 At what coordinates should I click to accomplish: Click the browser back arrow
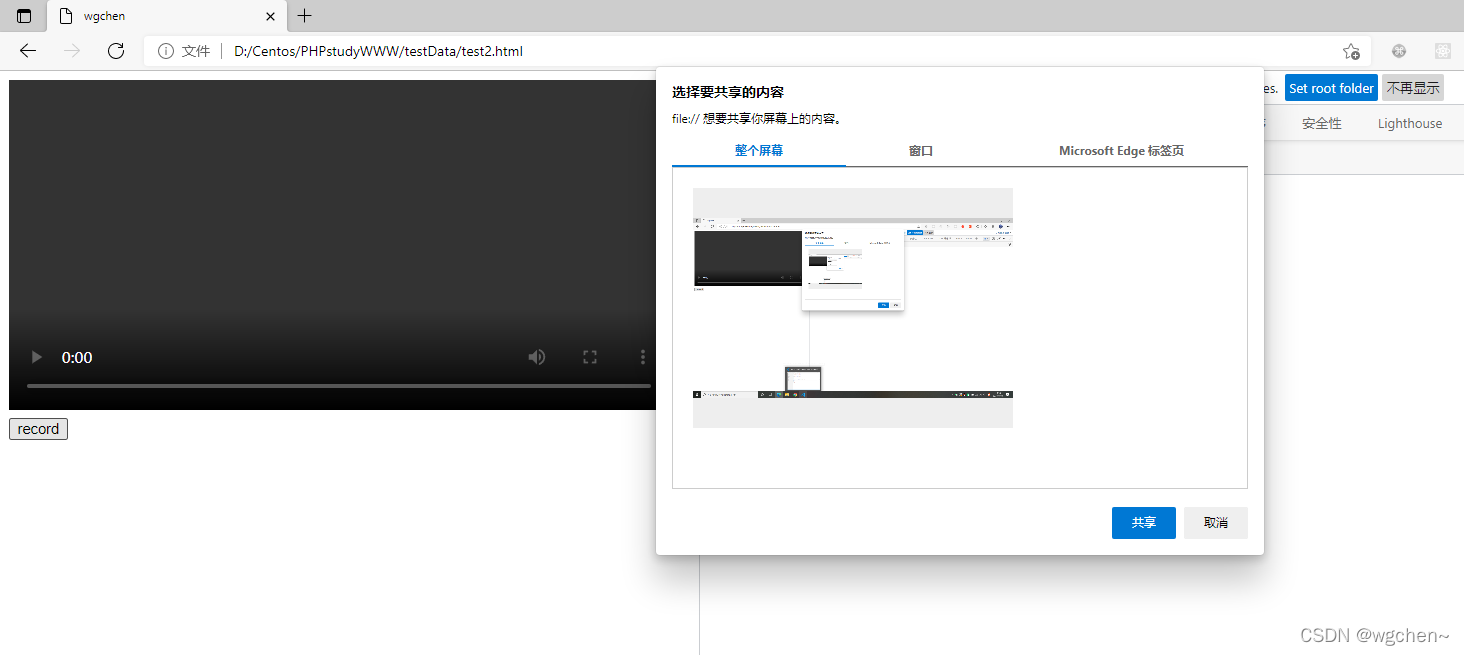[28, 51]
